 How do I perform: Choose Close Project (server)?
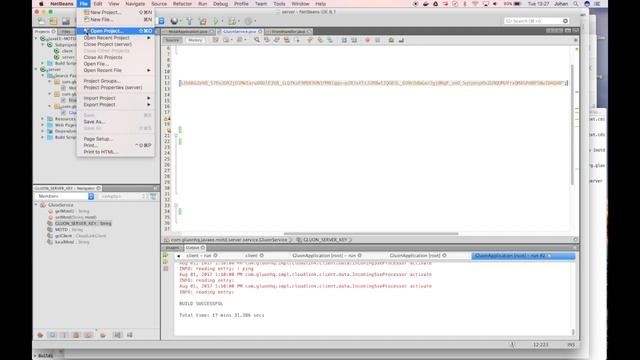point(116,44)
